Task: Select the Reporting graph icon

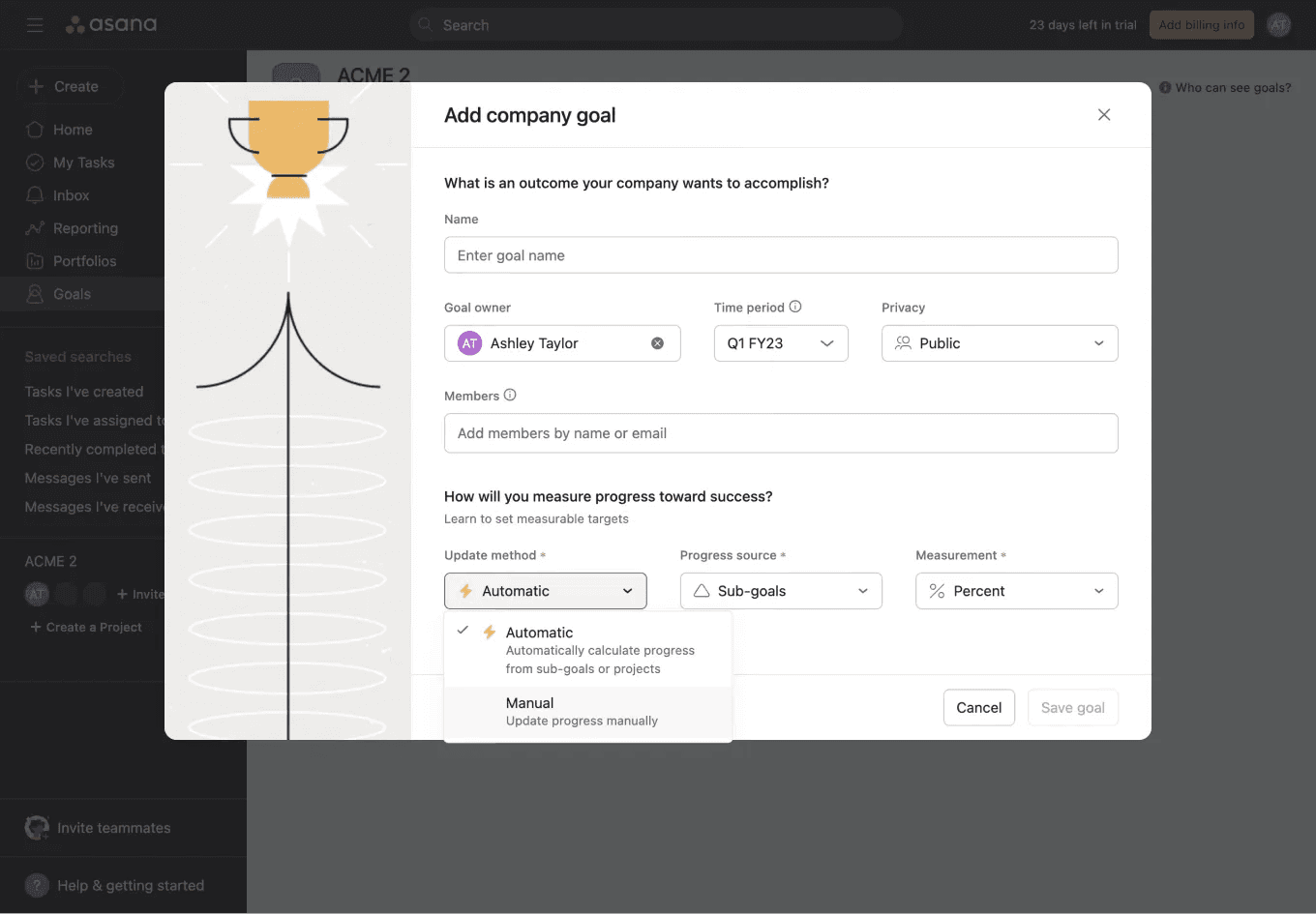Action: point(36,227)
